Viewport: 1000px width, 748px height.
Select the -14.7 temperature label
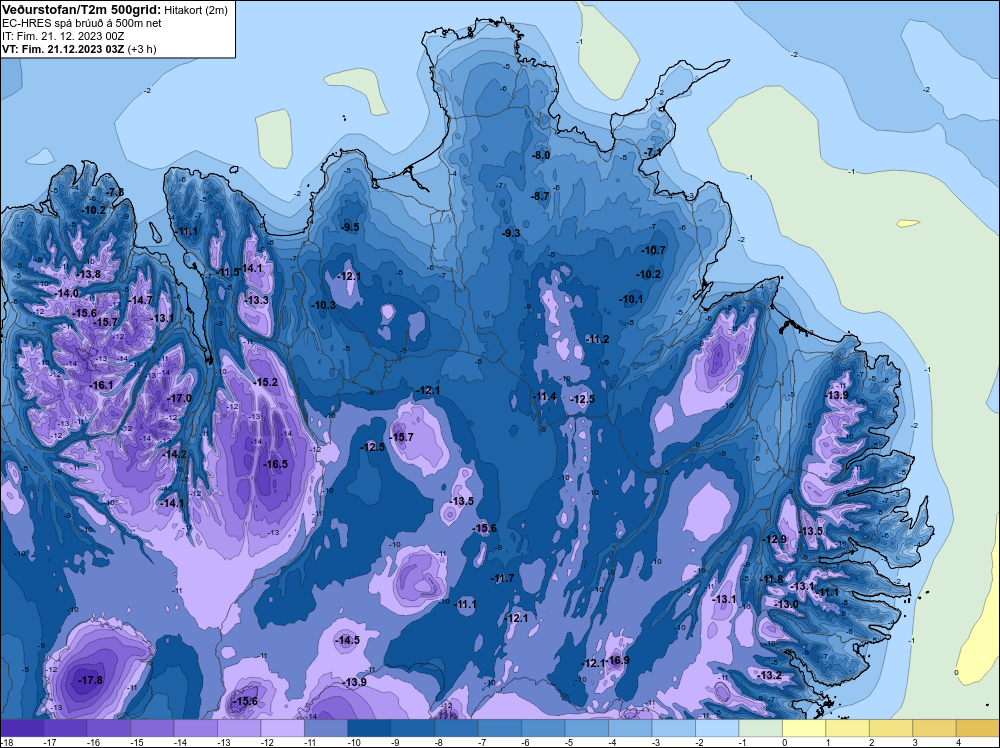140,300
